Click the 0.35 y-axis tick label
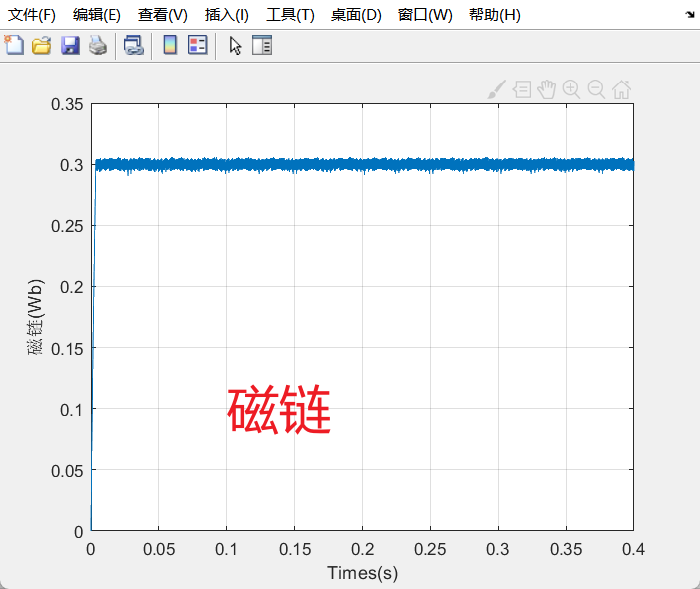Screen dimensions: 700x589 point(67,104)
